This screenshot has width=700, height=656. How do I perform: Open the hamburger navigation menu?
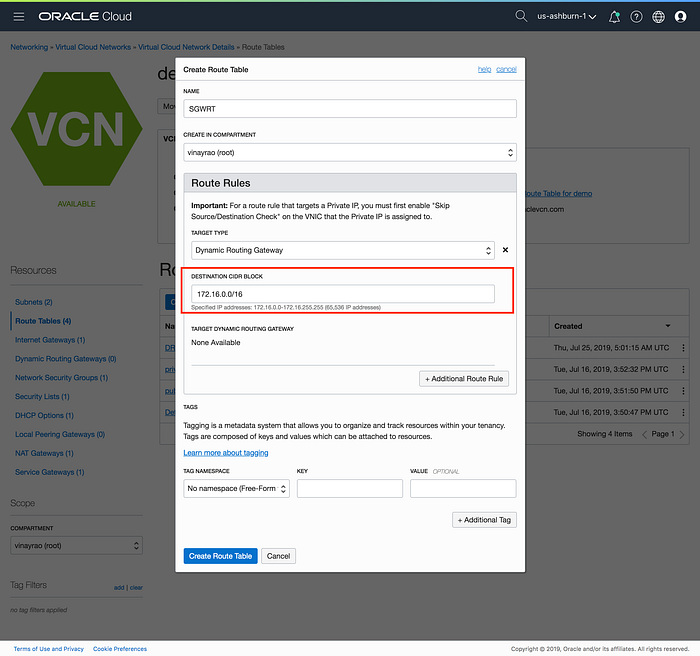click(x=19, y=17)
